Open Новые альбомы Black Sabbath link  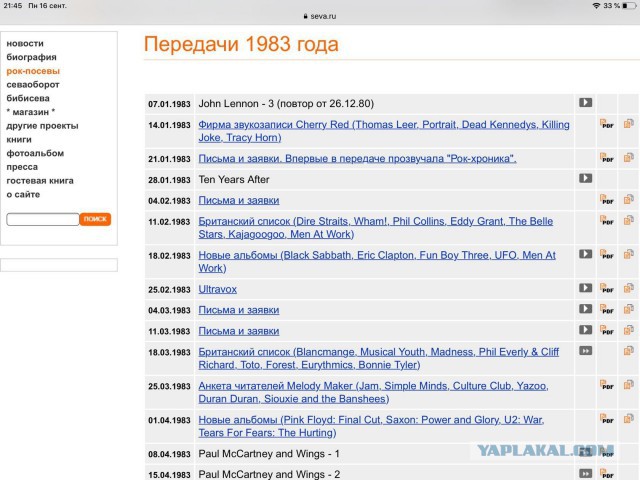[377, 262]
